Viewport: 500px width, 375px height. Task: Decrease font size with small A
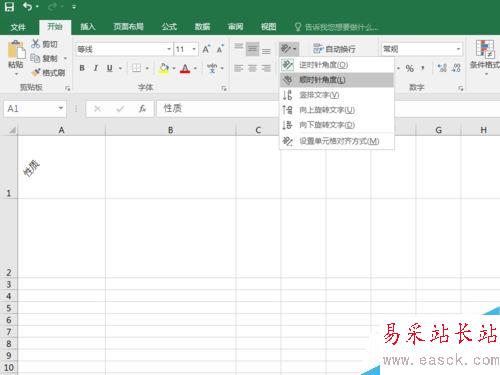tap(220, 49)
